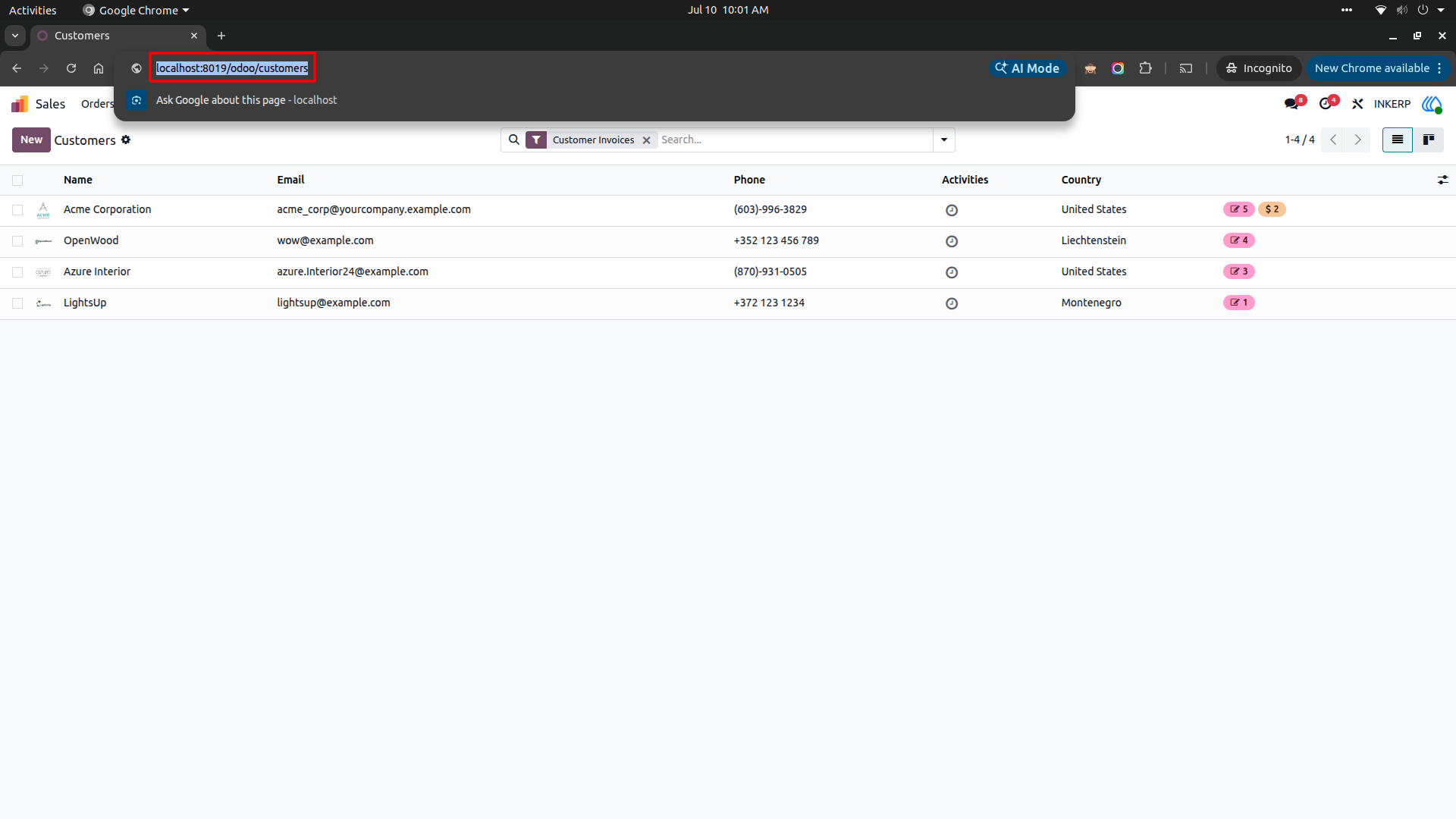
Task: Open the Sales app logo icon
Action: click(x=20, y=104)
